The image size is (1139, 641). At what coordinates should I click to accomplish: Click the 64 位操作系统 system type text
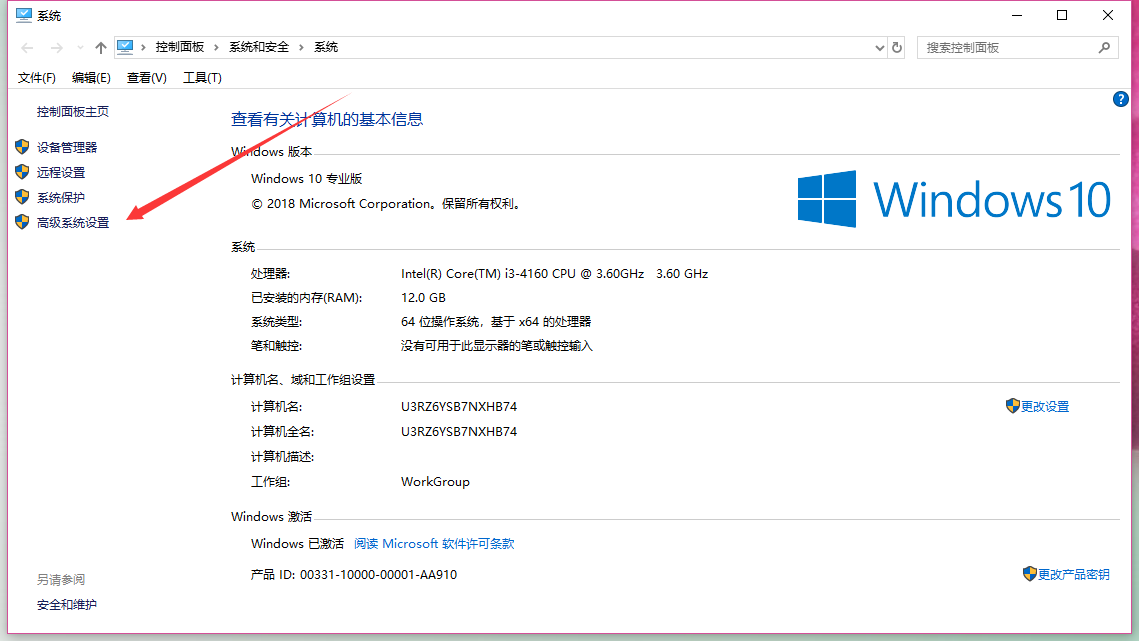[496, 322]
